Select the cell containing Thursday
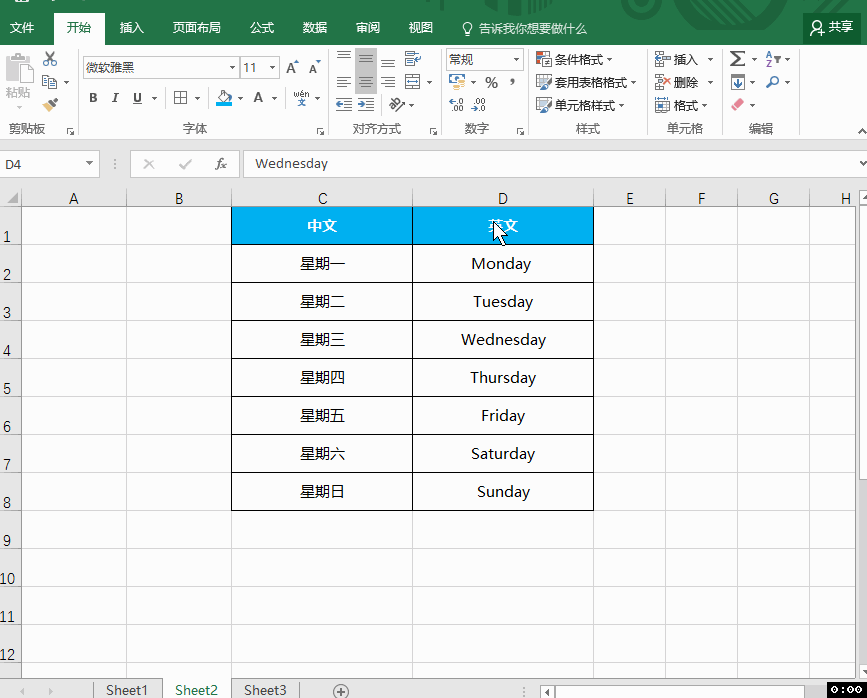867x698 pixels. click(x=502, y=378)
